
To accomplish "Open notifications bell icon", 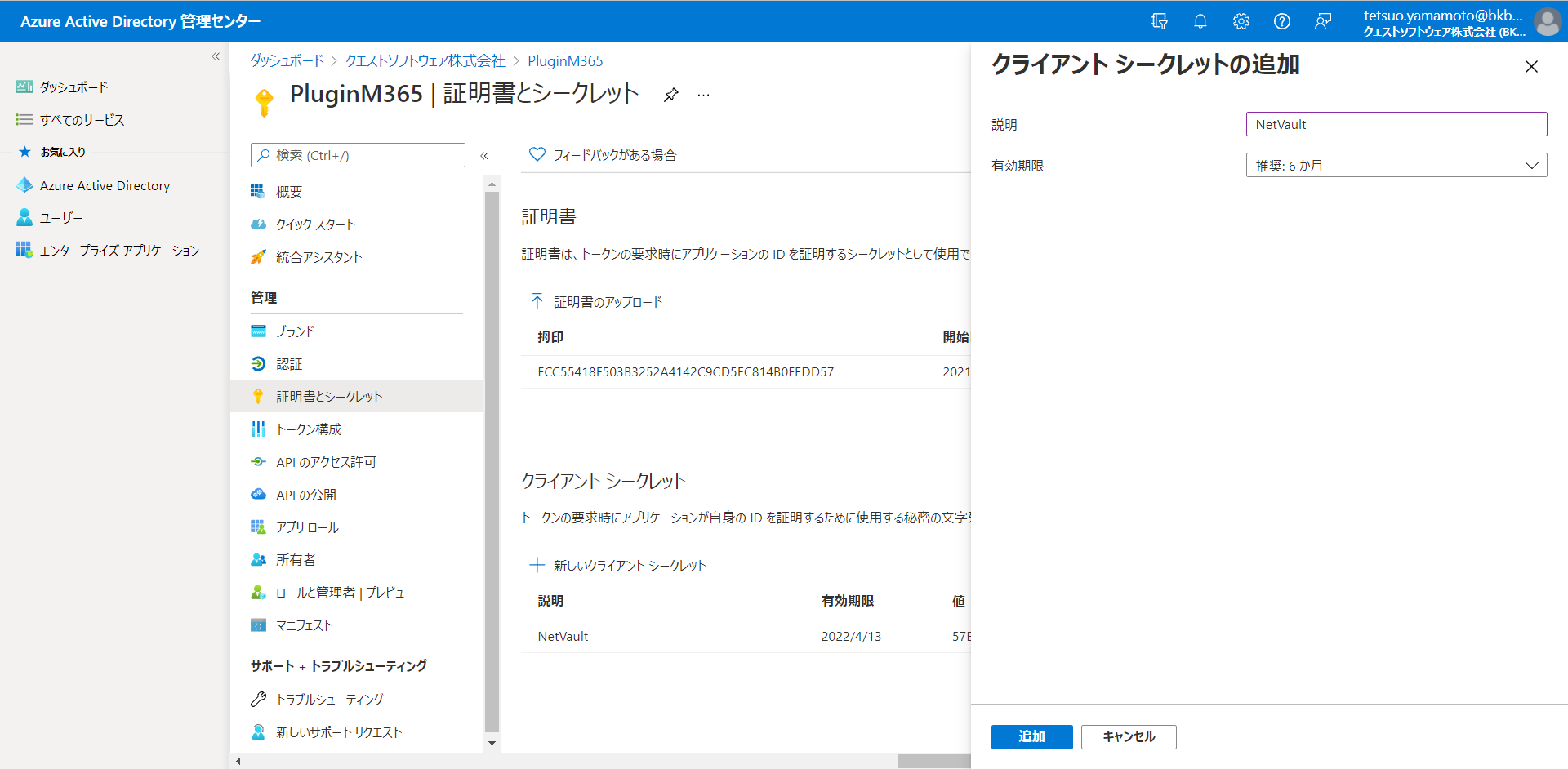I will click(x=1200, y=21).
